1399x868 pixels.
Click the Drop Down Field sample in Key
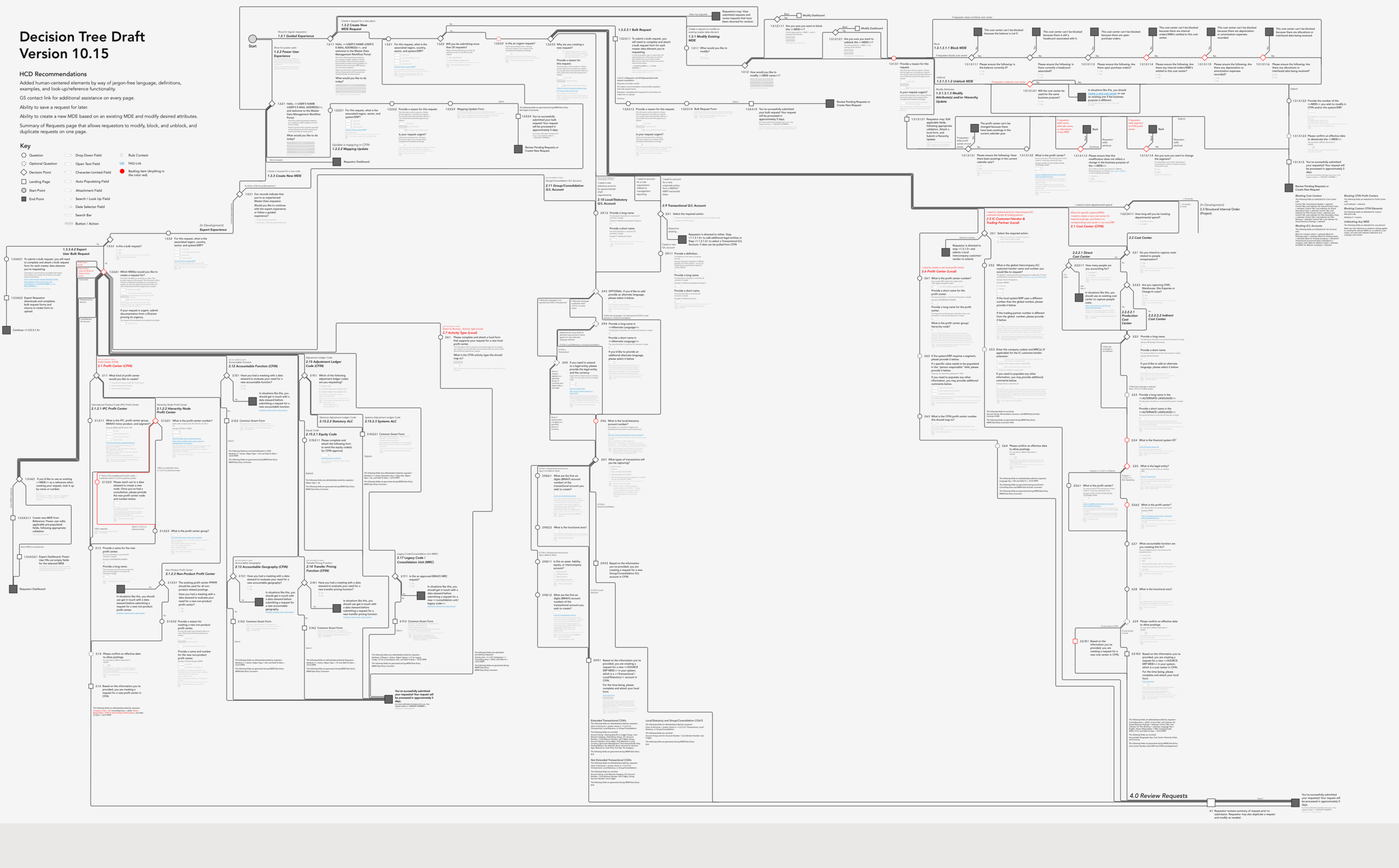tap(68, 155)
